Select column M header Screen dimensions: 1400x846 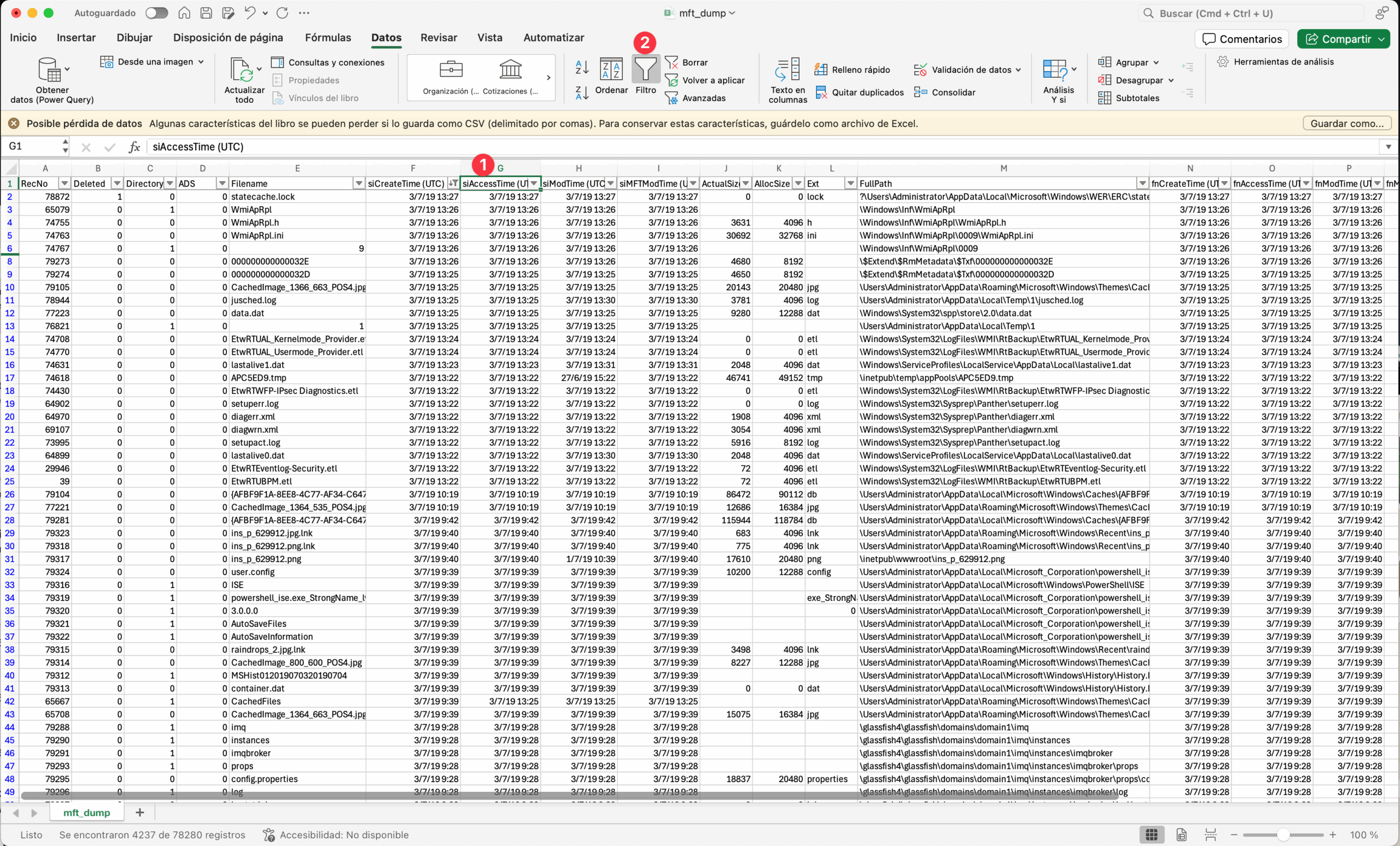[x=1004, y=168]
